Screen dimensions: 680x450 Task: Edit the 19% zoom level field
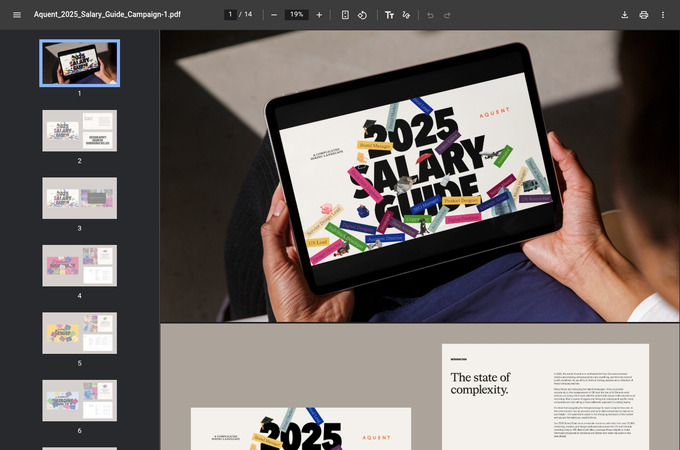(x=297, y=14)
